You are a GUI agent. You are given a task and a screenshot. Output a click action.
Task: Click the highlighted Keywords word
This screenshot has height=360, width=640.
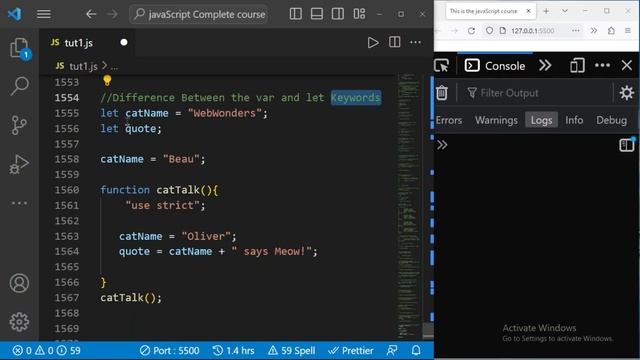356,98
